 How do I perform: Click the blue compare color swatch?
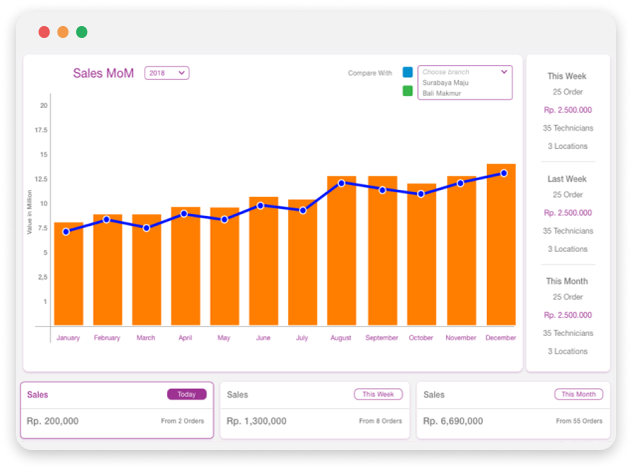click(x=408, y=73)
